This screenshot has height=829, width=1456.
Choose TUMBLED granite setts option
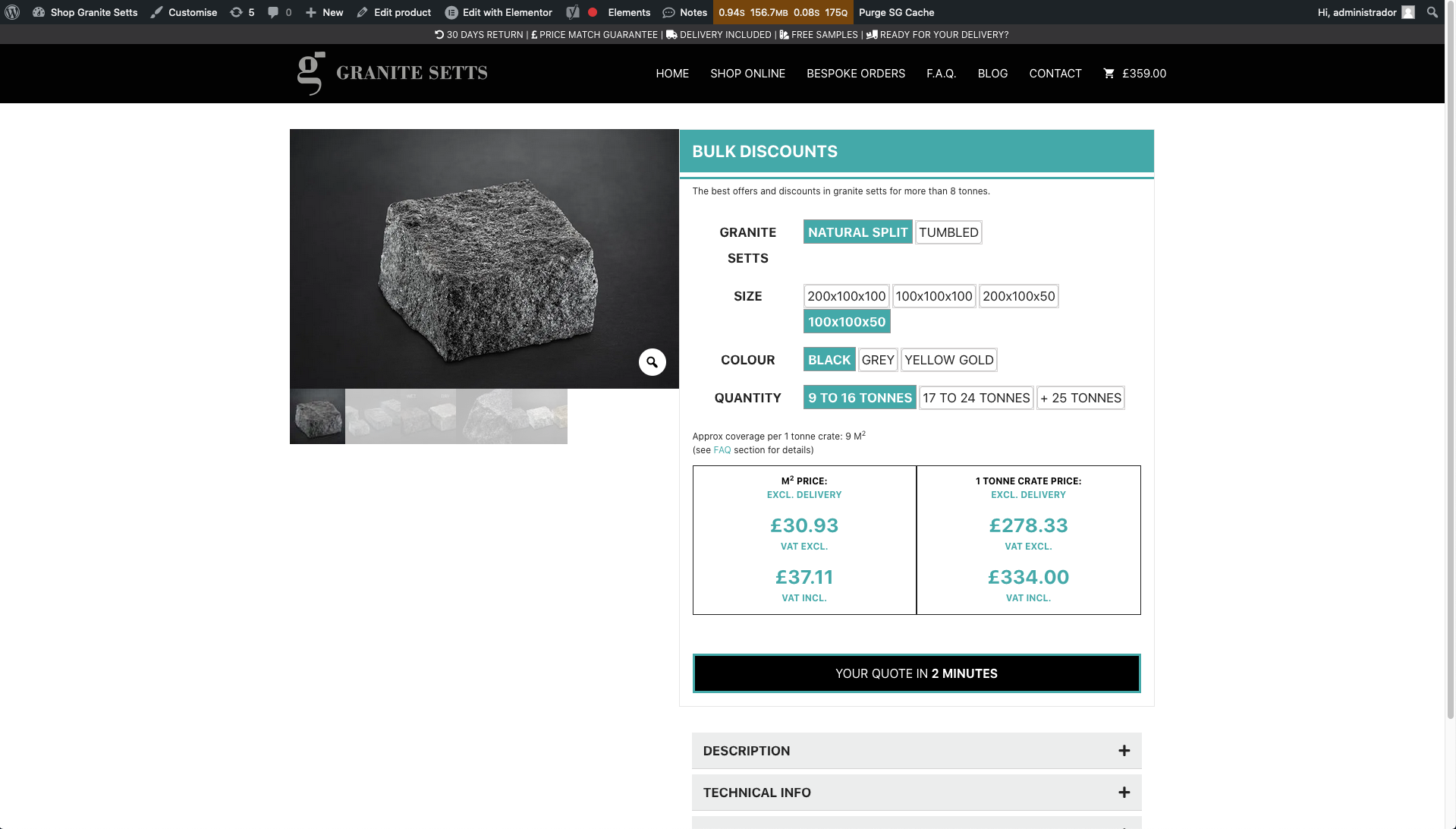point(948,232)
